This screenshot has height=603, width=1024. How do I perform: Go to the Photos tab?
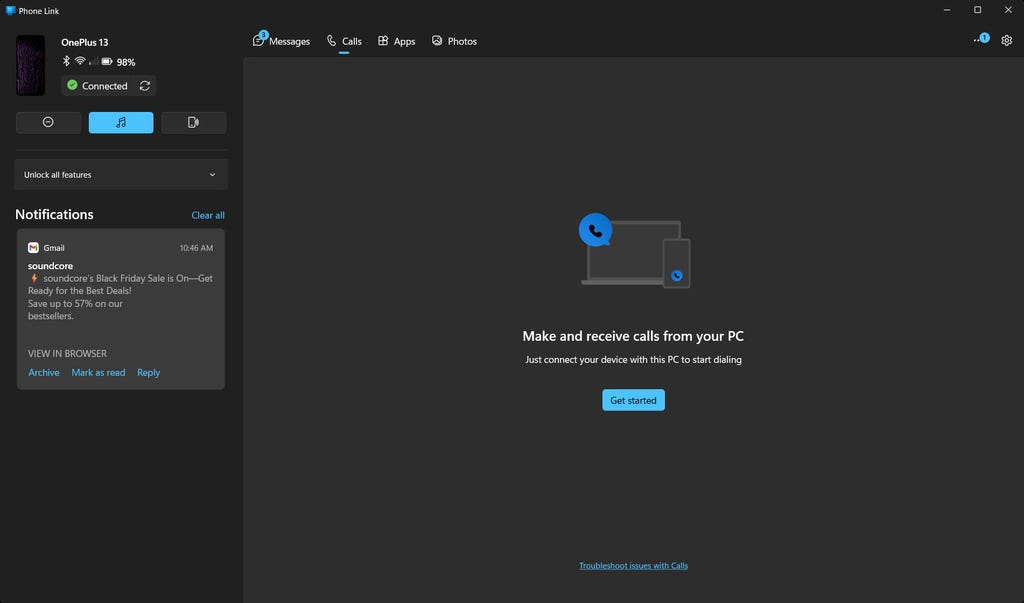click(454, 41)
